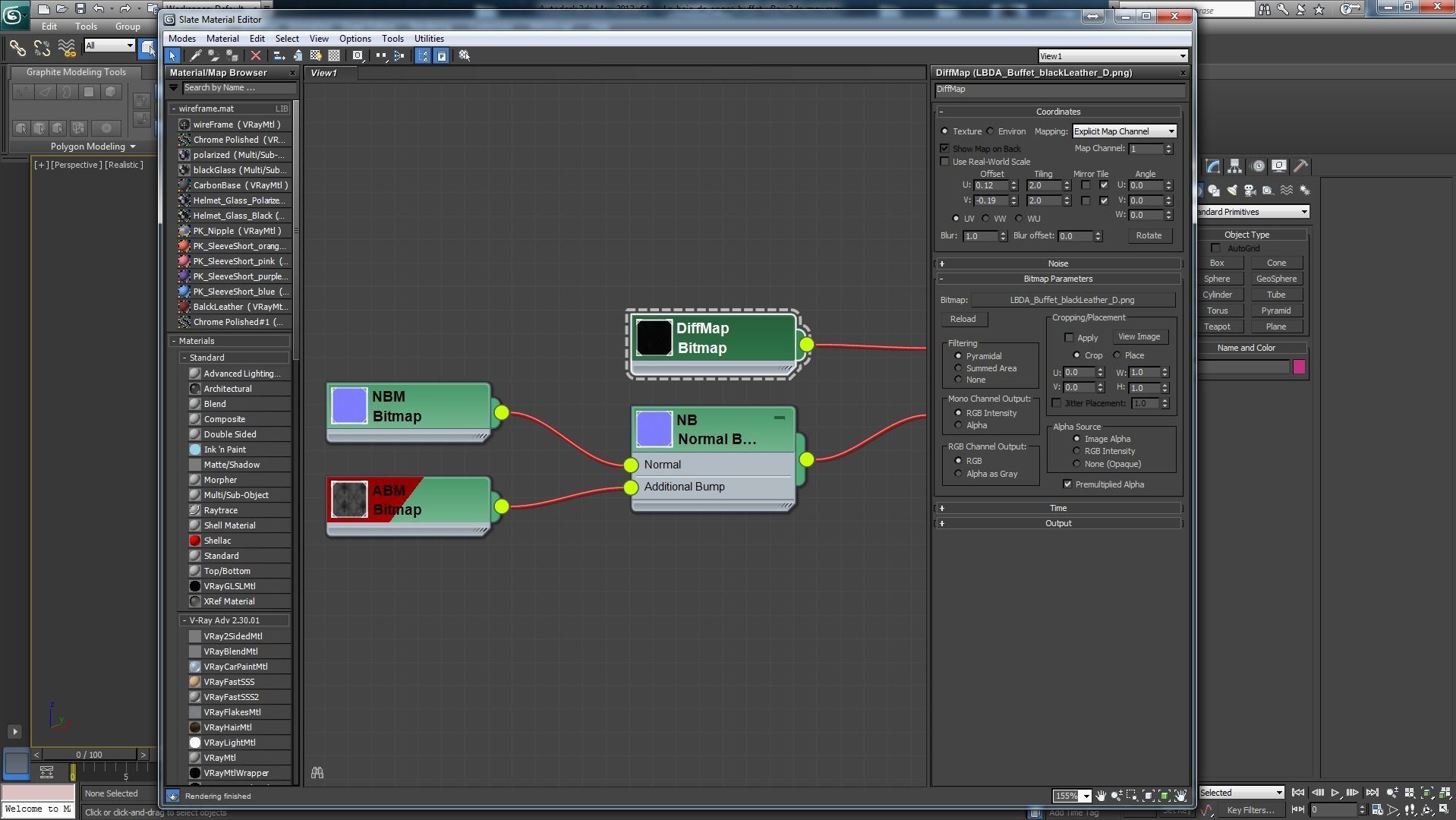Click Zoom Extents Selected green cube icon
Image resolution: width=1456 pixels, height=820 pixels.
point(1164,795)
